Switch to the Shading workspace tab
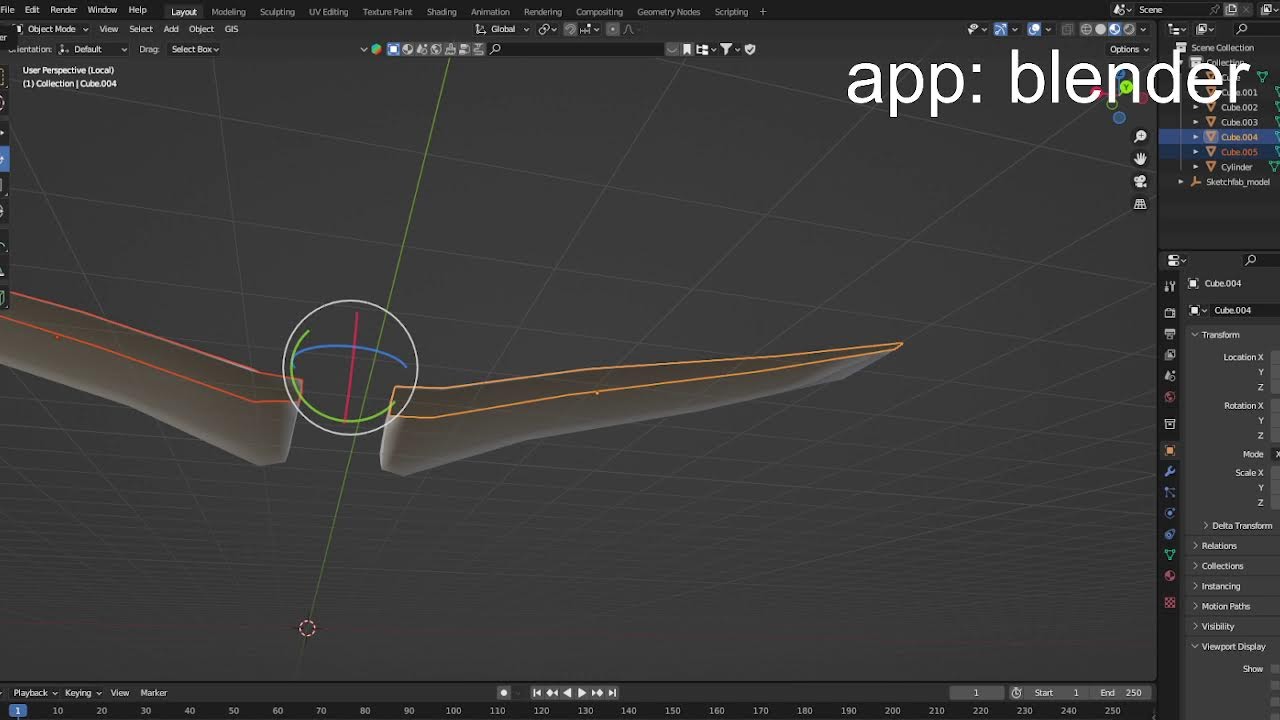1280x720 pixels. [x=441, y=12]
